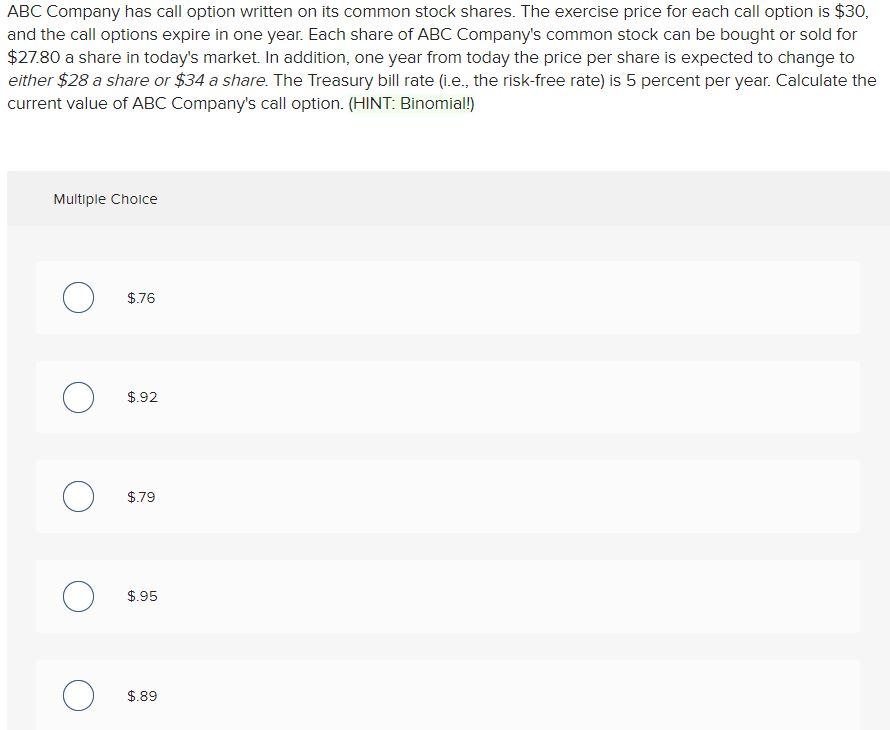Viewport: 890px width, 730px height.
Task: Click the $.79 answer text label
Action: pos(140,496)
